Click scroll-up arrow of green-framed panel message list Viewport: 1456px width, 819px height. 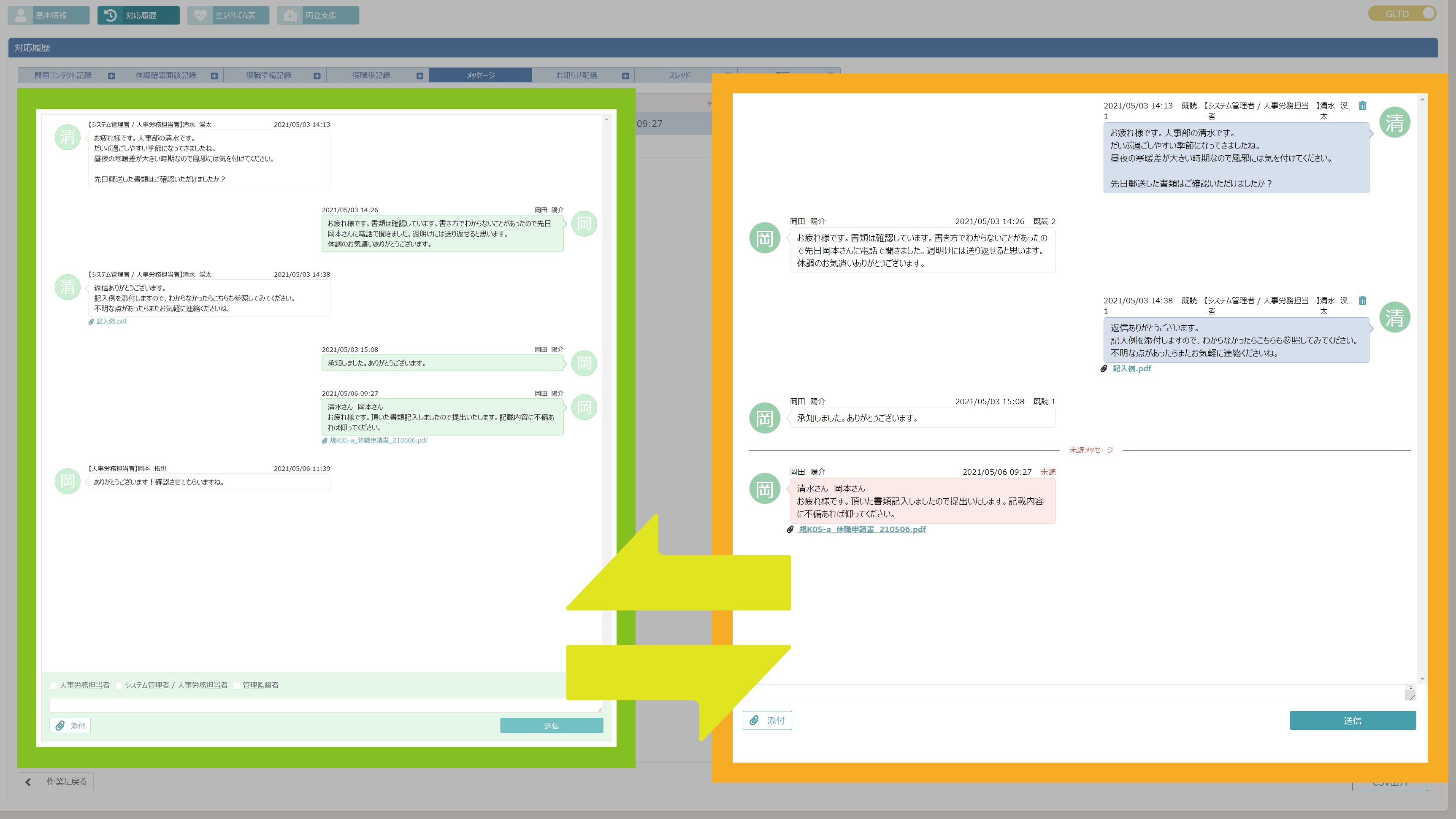pos(606,119)
